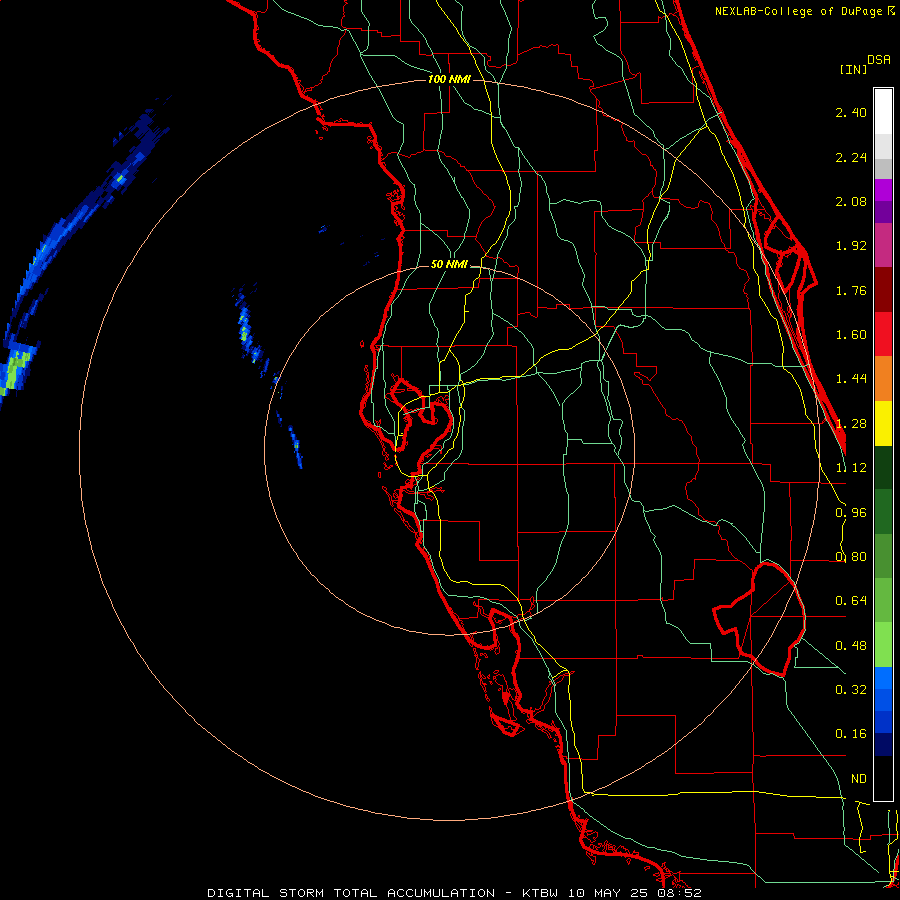Pick the light blue swatch above 0.32
Viewport: 900px width, 900px height.
883,678
